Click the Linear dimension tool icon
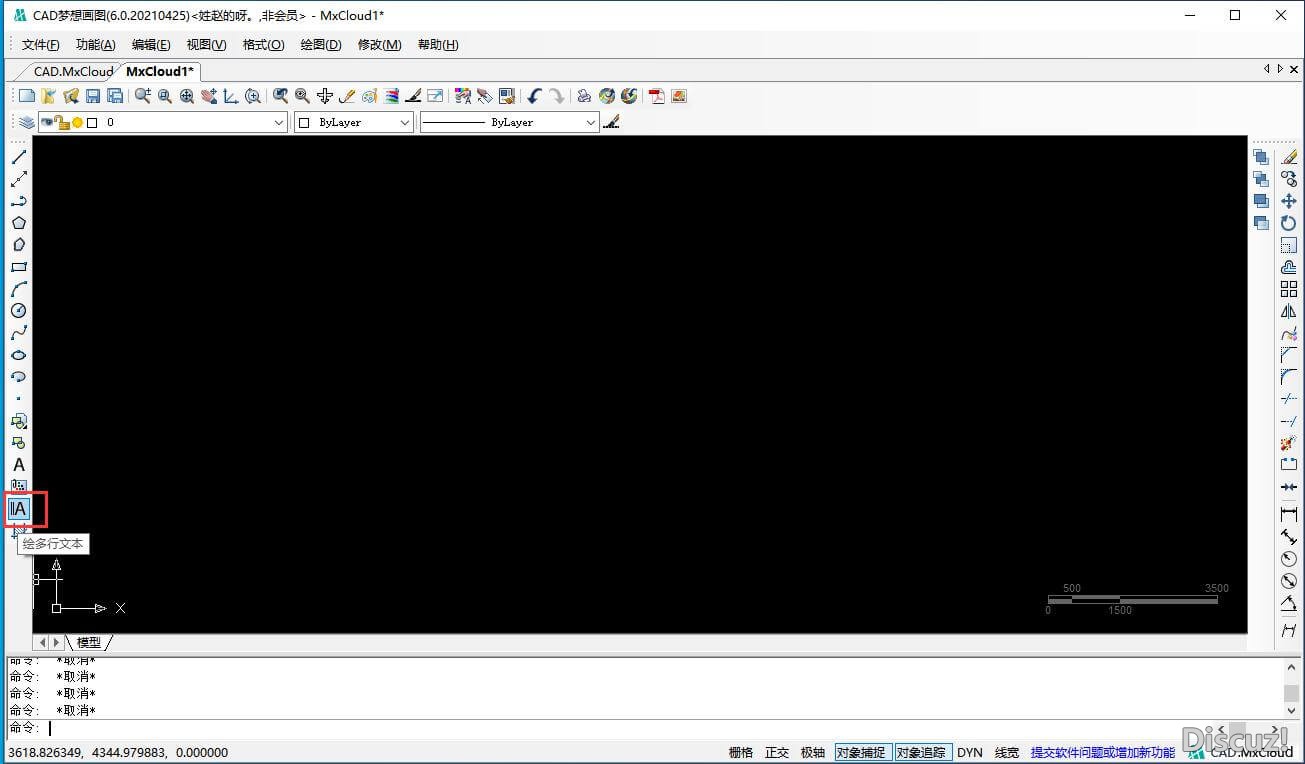Screen dimensions: 1305x764 click(x=1289, y=514)
